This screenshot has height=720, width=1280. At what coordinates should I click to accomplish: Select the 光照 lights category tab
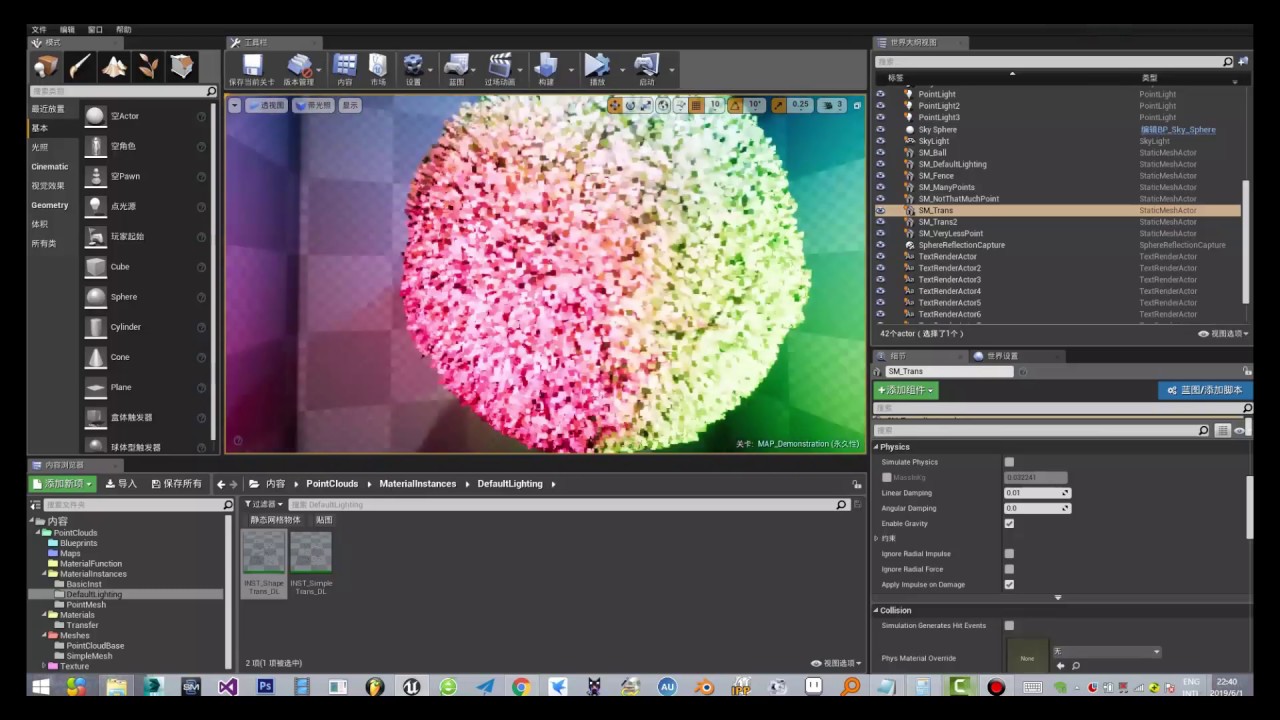[x=39, y=147]
